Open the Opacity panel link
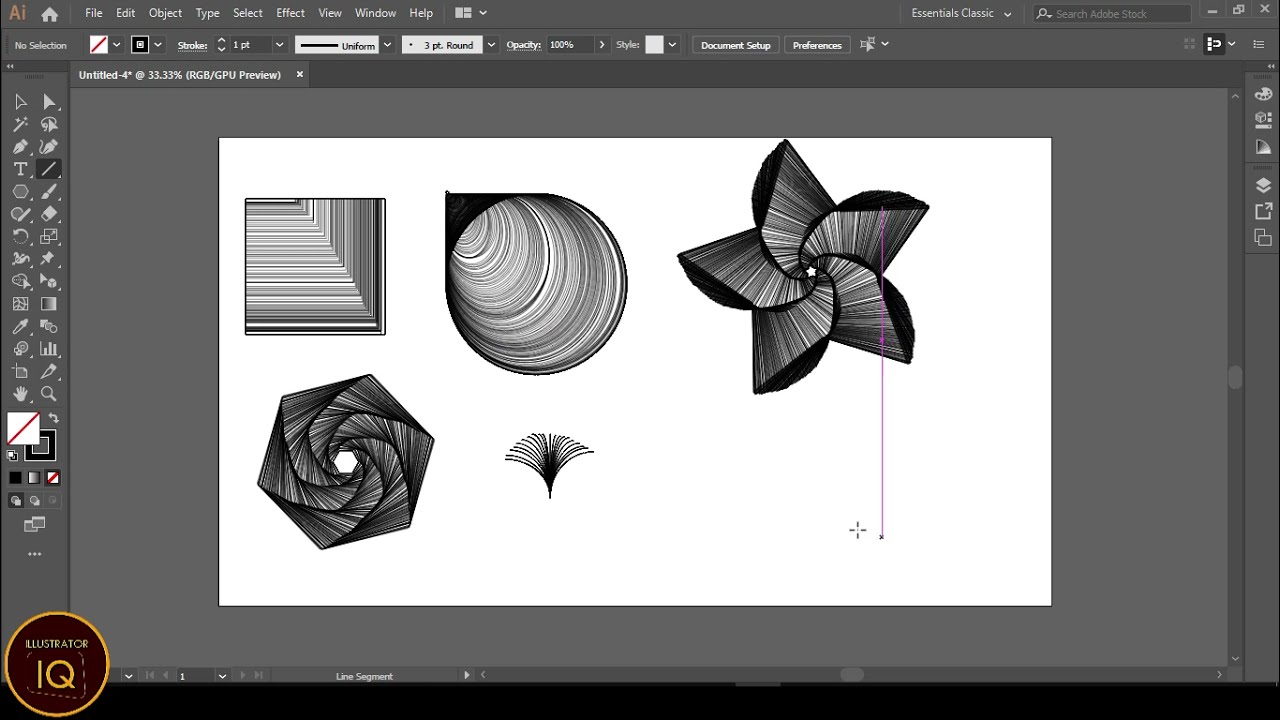 [524, 45]
